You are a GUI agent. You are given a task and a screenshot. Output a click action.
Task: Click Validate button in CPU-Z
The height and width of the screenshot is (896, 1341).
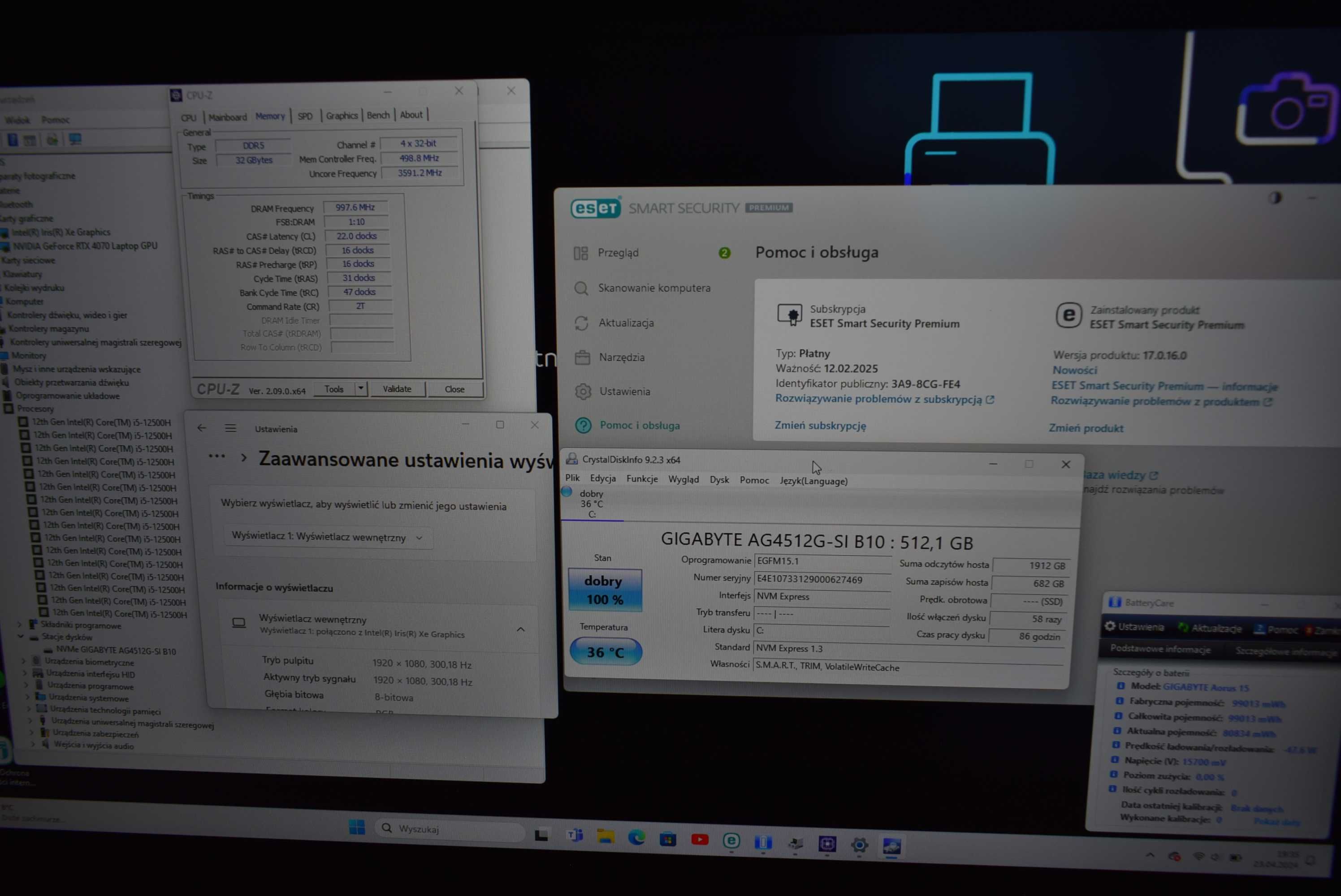tap(397, 388)
